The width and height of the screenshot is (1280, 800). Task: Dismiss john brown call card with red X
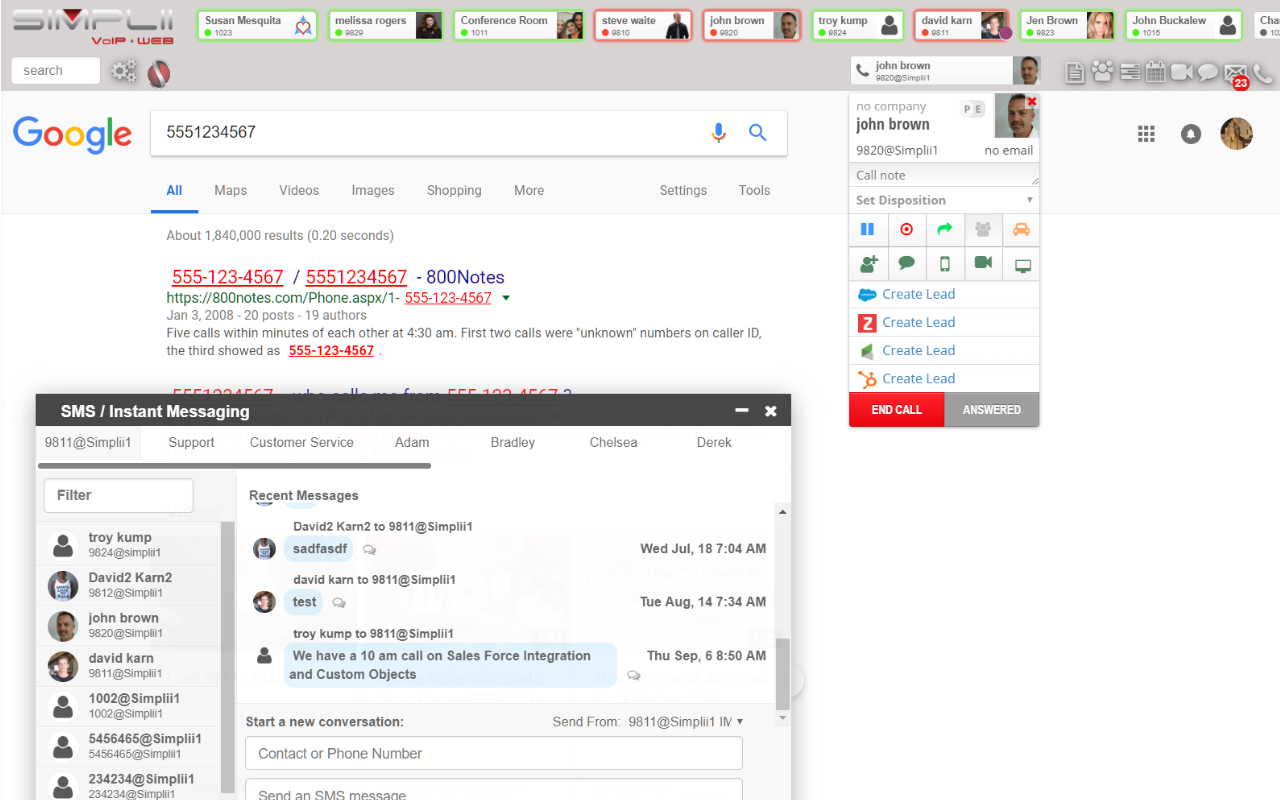click(x=1032, y=101)
